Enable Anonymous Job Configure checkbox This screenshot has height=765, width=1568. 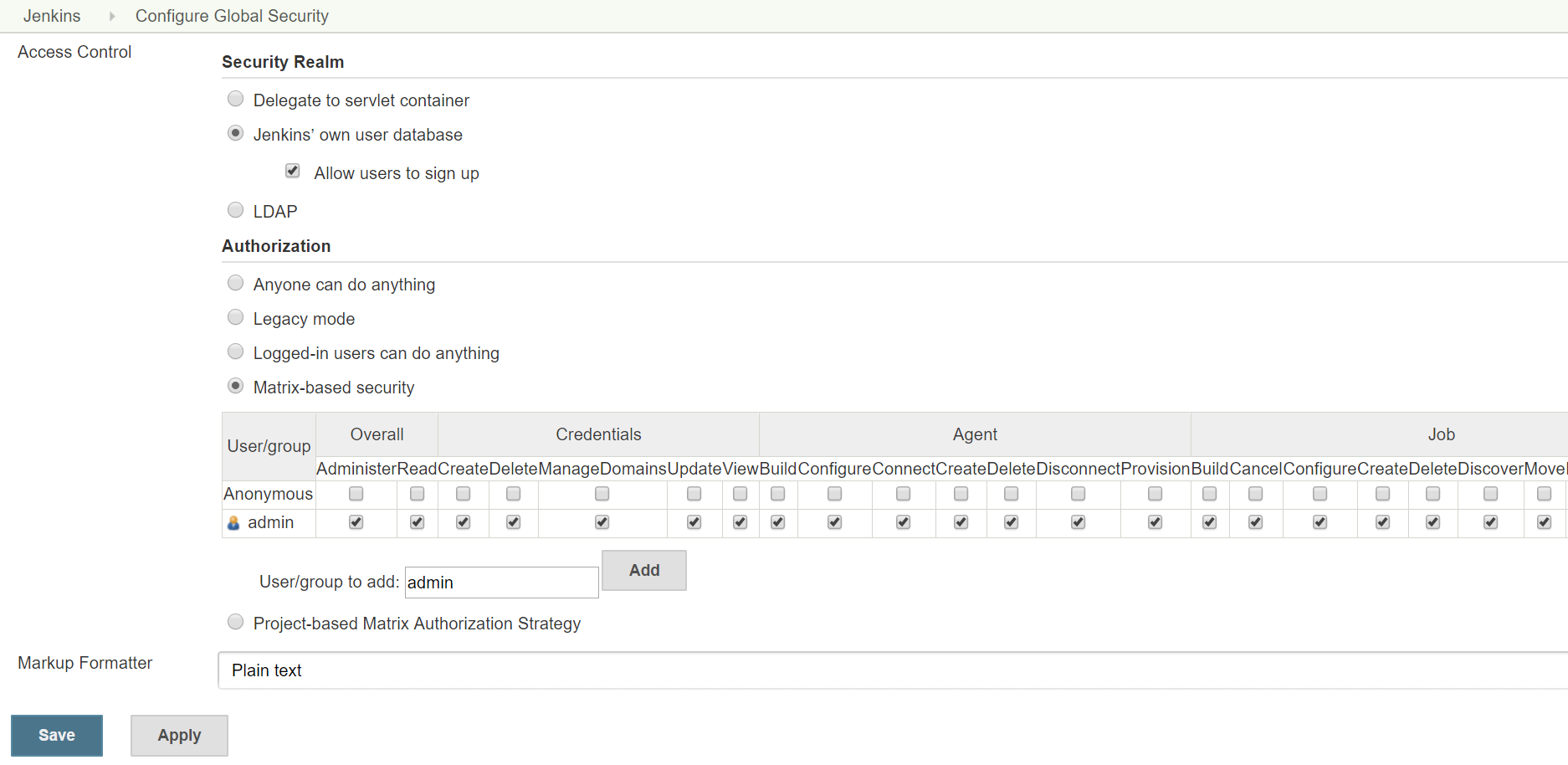point(1320,494)
